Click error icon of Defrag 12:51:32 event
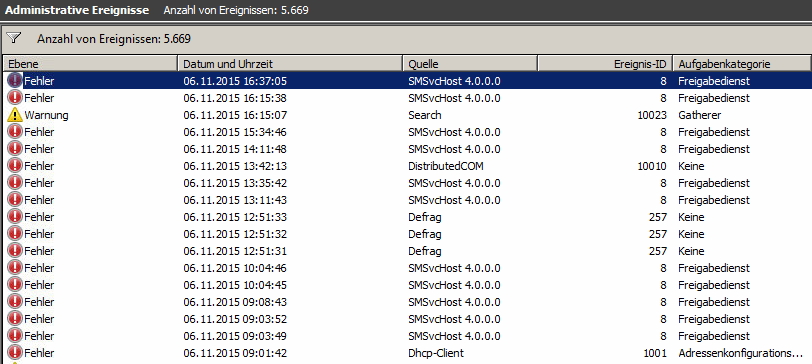This screenshot has height=364, width=812. pyautogui.click(x=15, y=234)
